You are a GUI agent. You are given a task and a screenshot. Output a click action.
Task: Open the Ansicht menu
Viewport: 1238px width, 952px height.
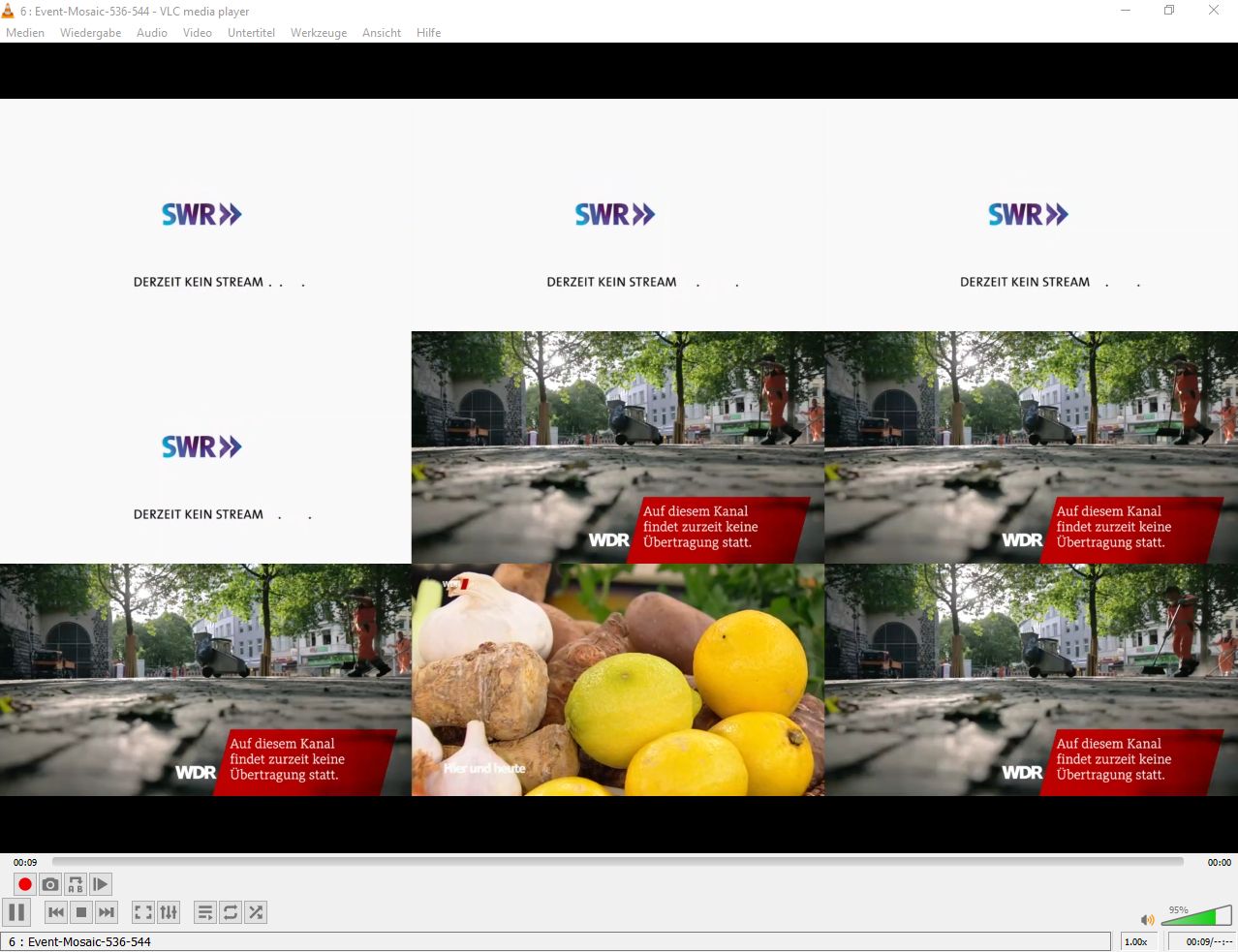382,33
